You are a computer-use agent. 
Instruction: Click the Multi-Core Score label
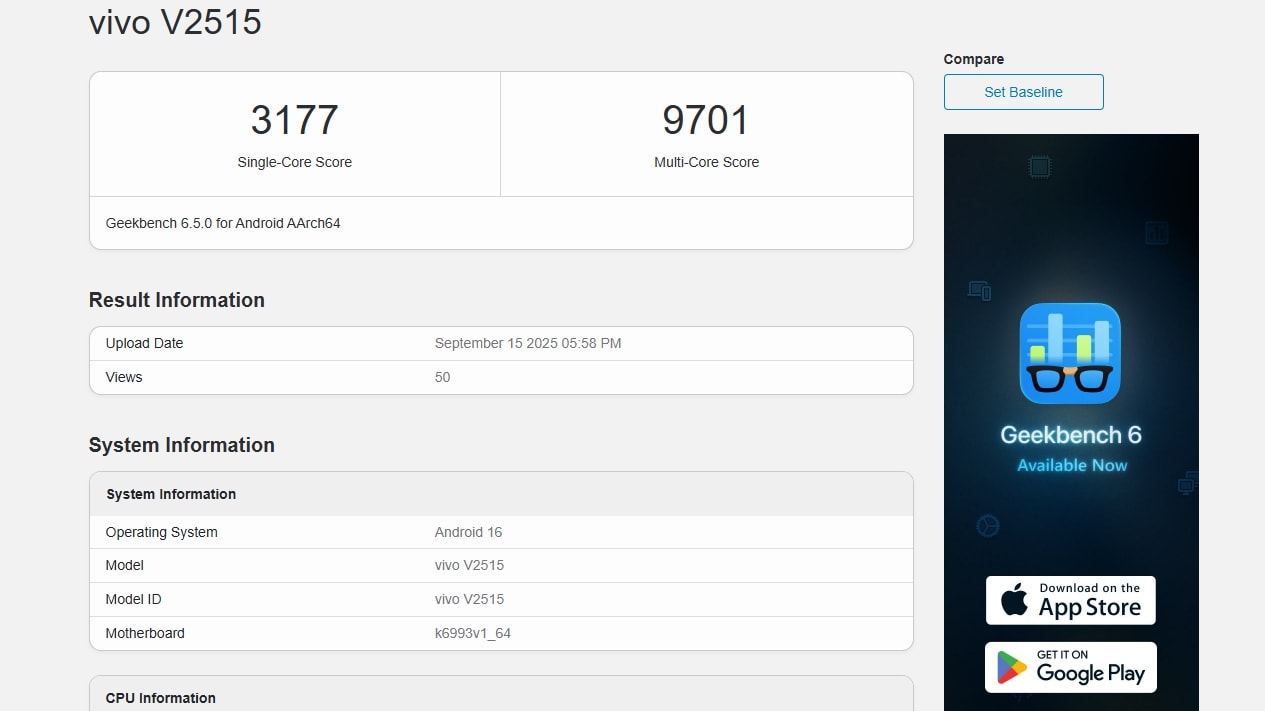[706, 162]
